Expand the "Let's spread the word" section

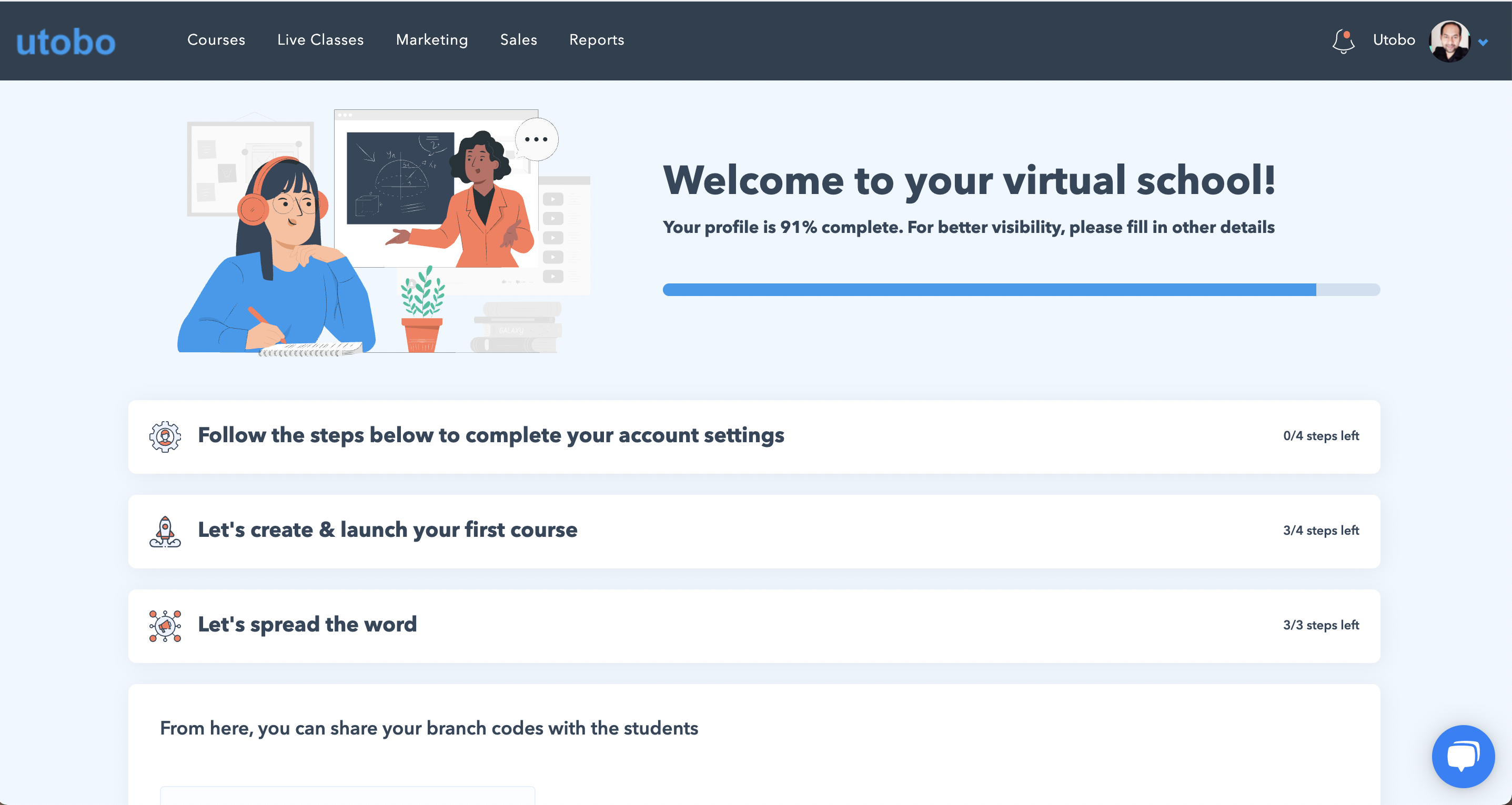tap(307, 624)
